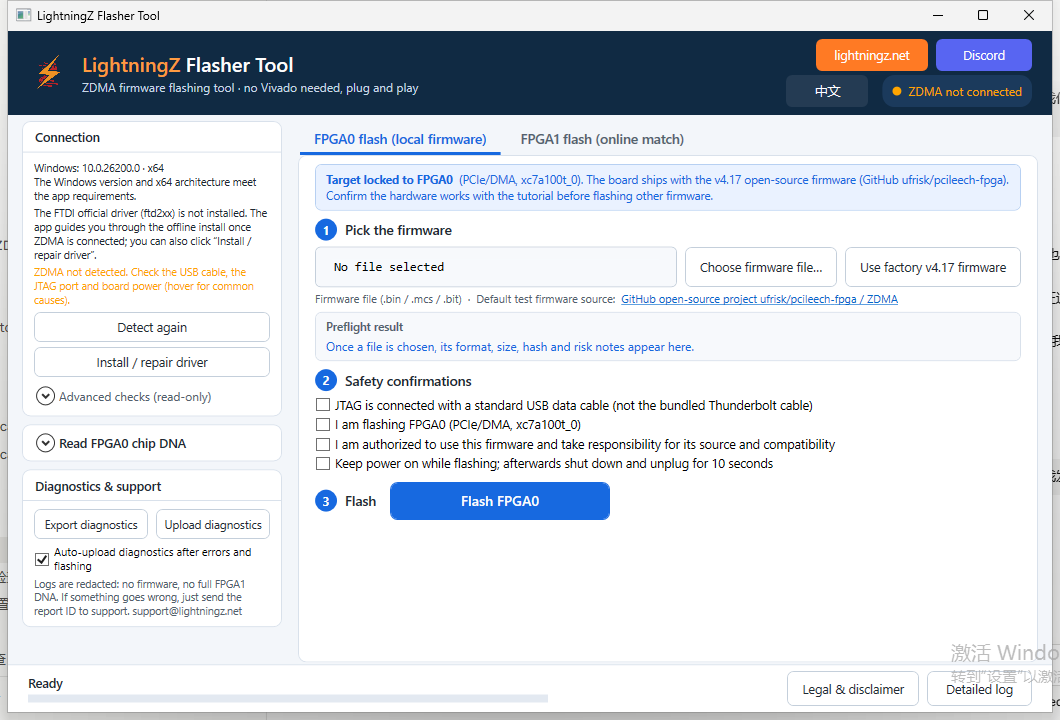Click the 'ZDMA not detected' orange warning text
Image resolution: width=1060 pixels, height=720 pixels.
click(144, 286)
